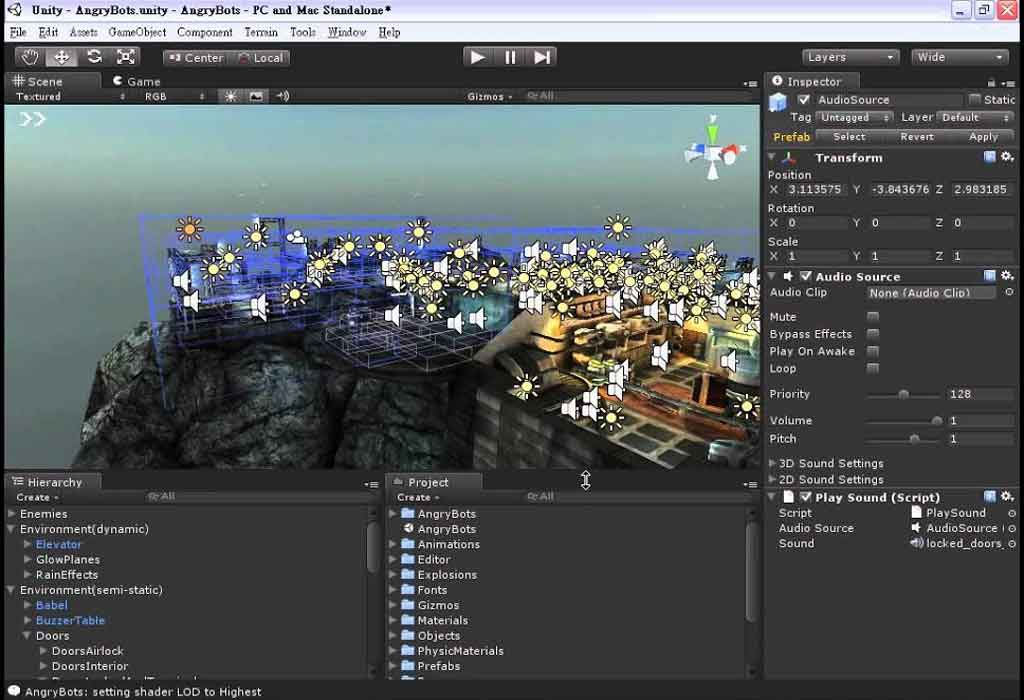
Task: Select the Rotate tool
Action: (x=94, y=57)
